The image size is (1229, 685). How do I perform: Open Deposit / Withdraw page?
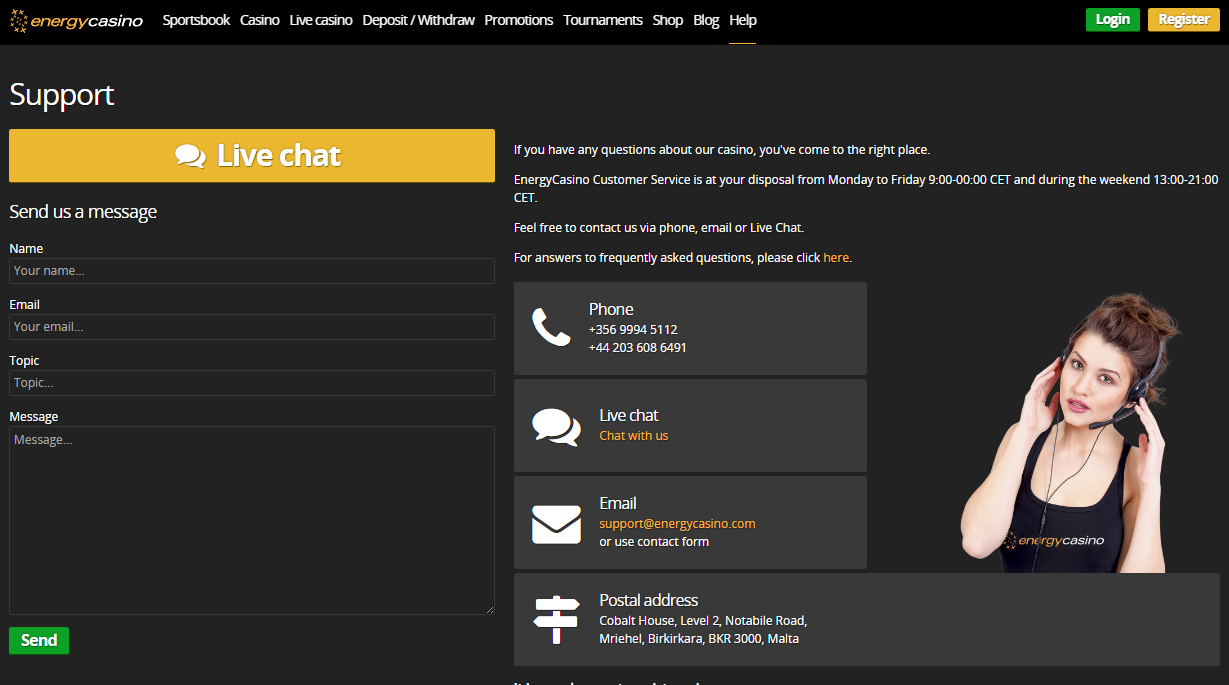point(419,20)
